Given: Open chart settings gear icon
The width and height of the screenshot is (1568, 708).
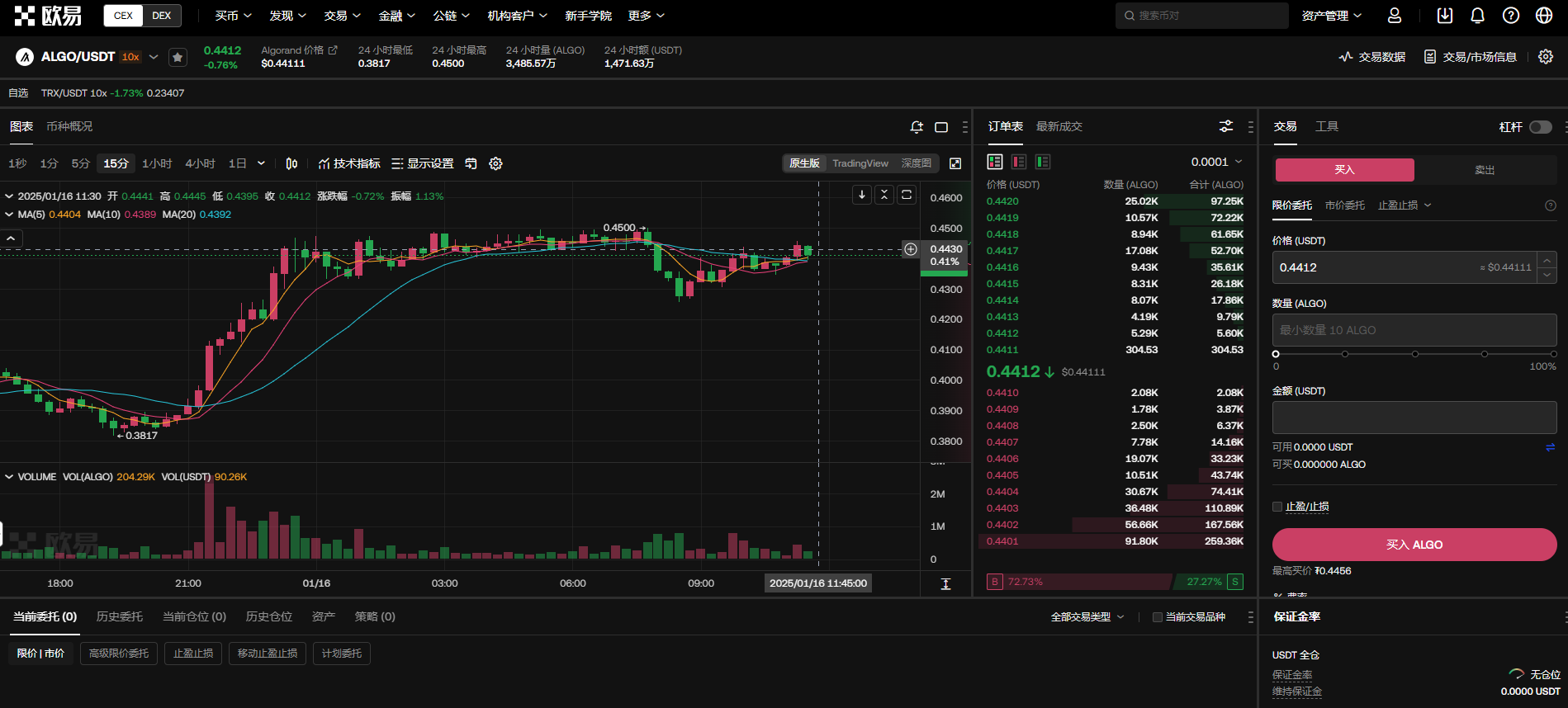Looking at the screenshot, I should tap(495, 163).
